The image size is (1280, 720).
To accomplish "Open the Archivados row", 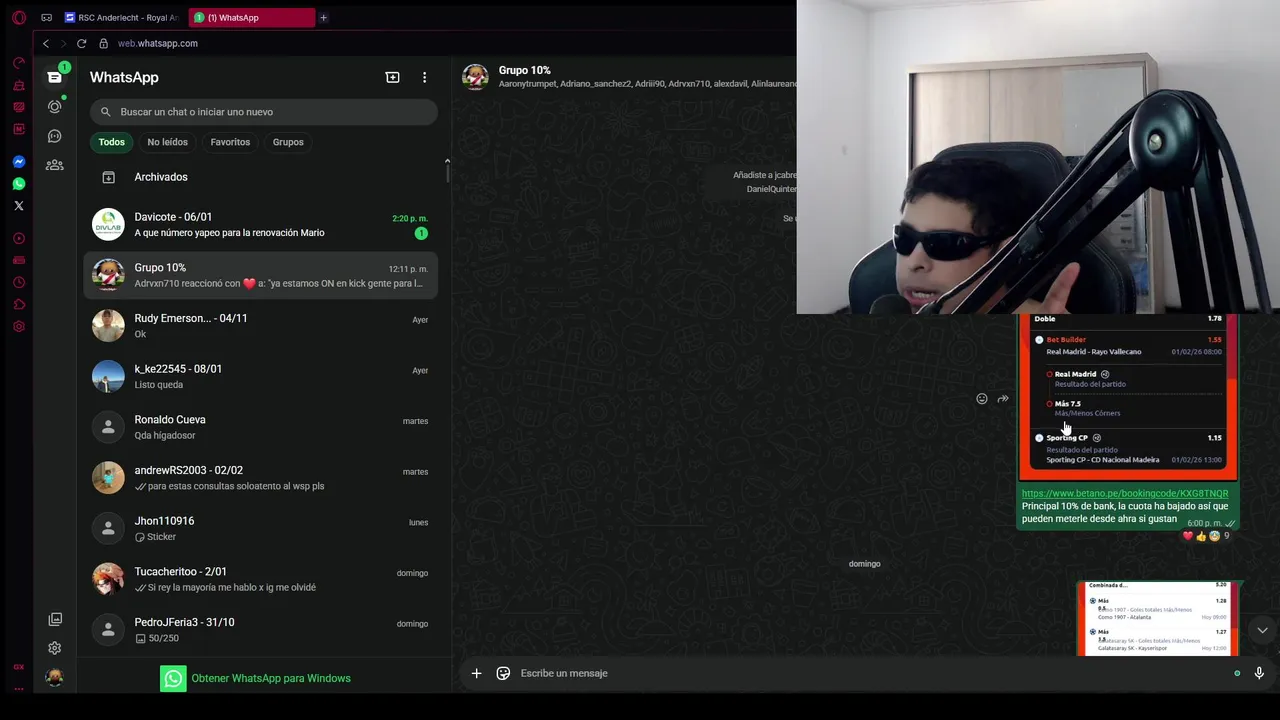I will click(260, 177).
